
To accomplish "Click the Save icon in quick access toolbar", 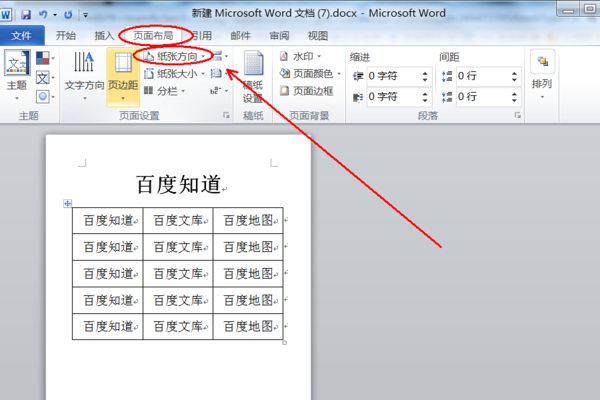I will tap(26, 15).
